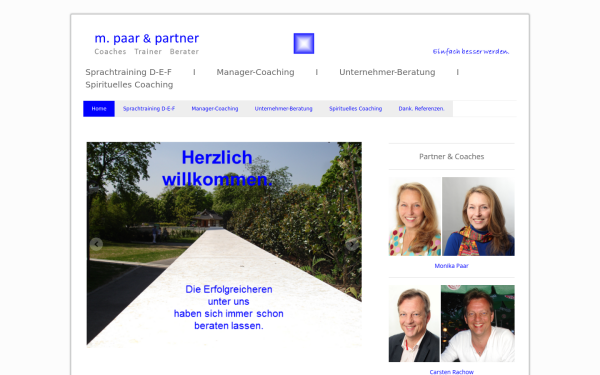Select Manager-Coaching in navigation bar
Screen dimensions: 600x375
coord(215,109)
